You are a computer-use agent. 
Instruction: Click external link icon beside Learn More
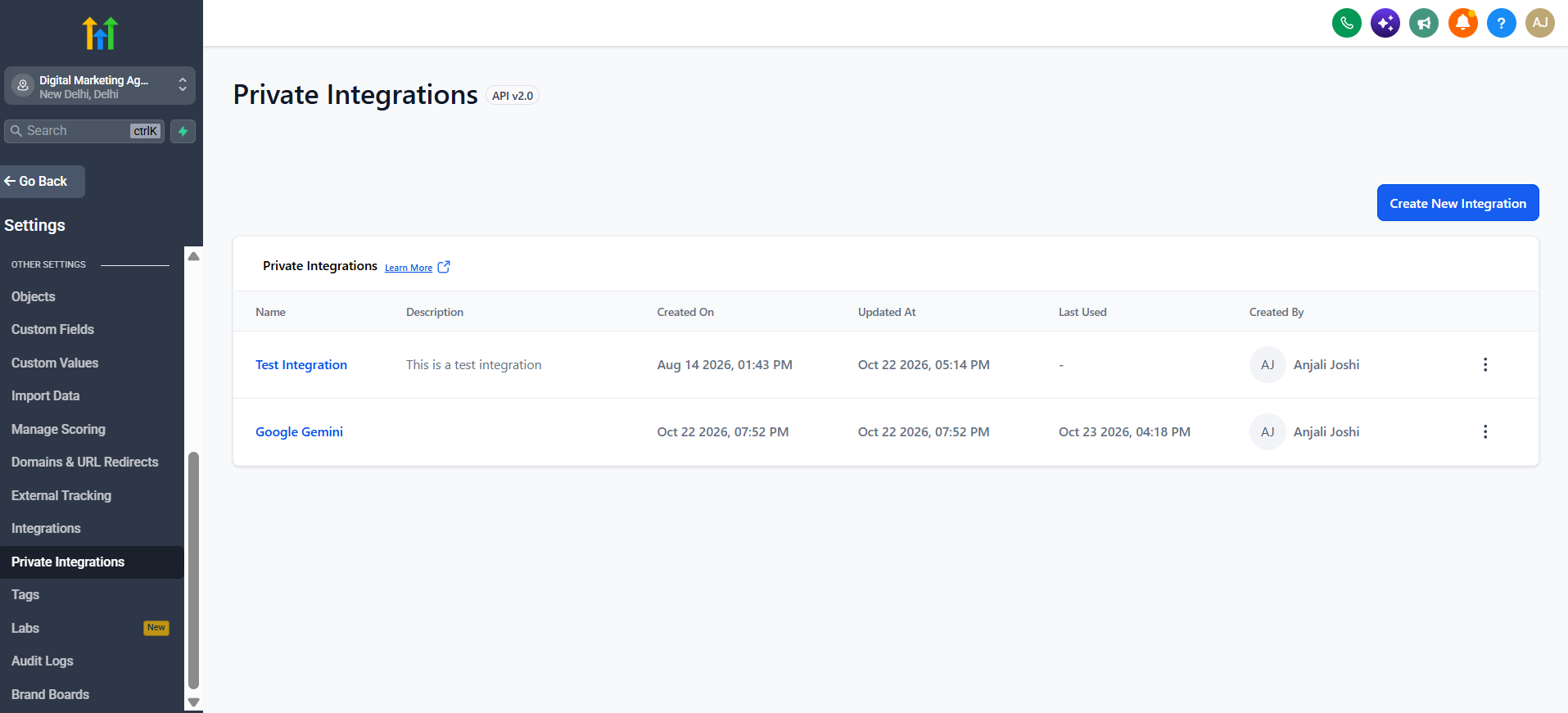[x=444, y=267]
